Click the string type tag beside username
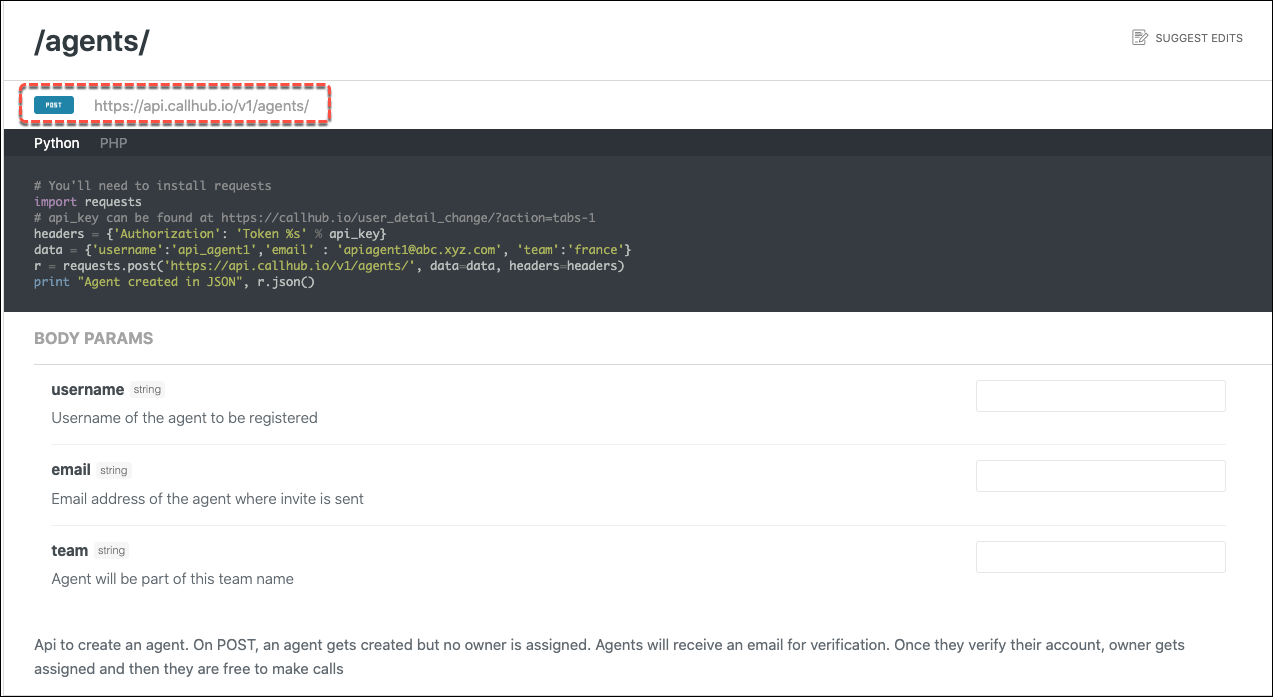Screen dimensions: 1273x697 click(x=147, y=390)
